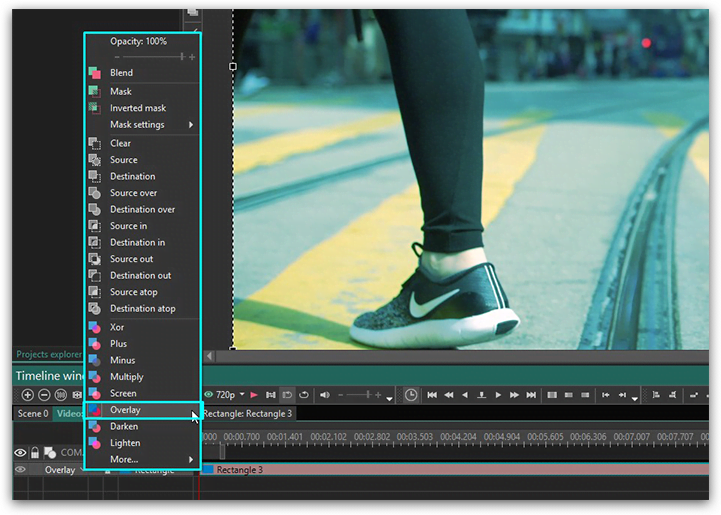Image resolution: width=721 pixels, height=515 pixels.
Task: Click the clock time display icon
Action: (x=411, y=395)
